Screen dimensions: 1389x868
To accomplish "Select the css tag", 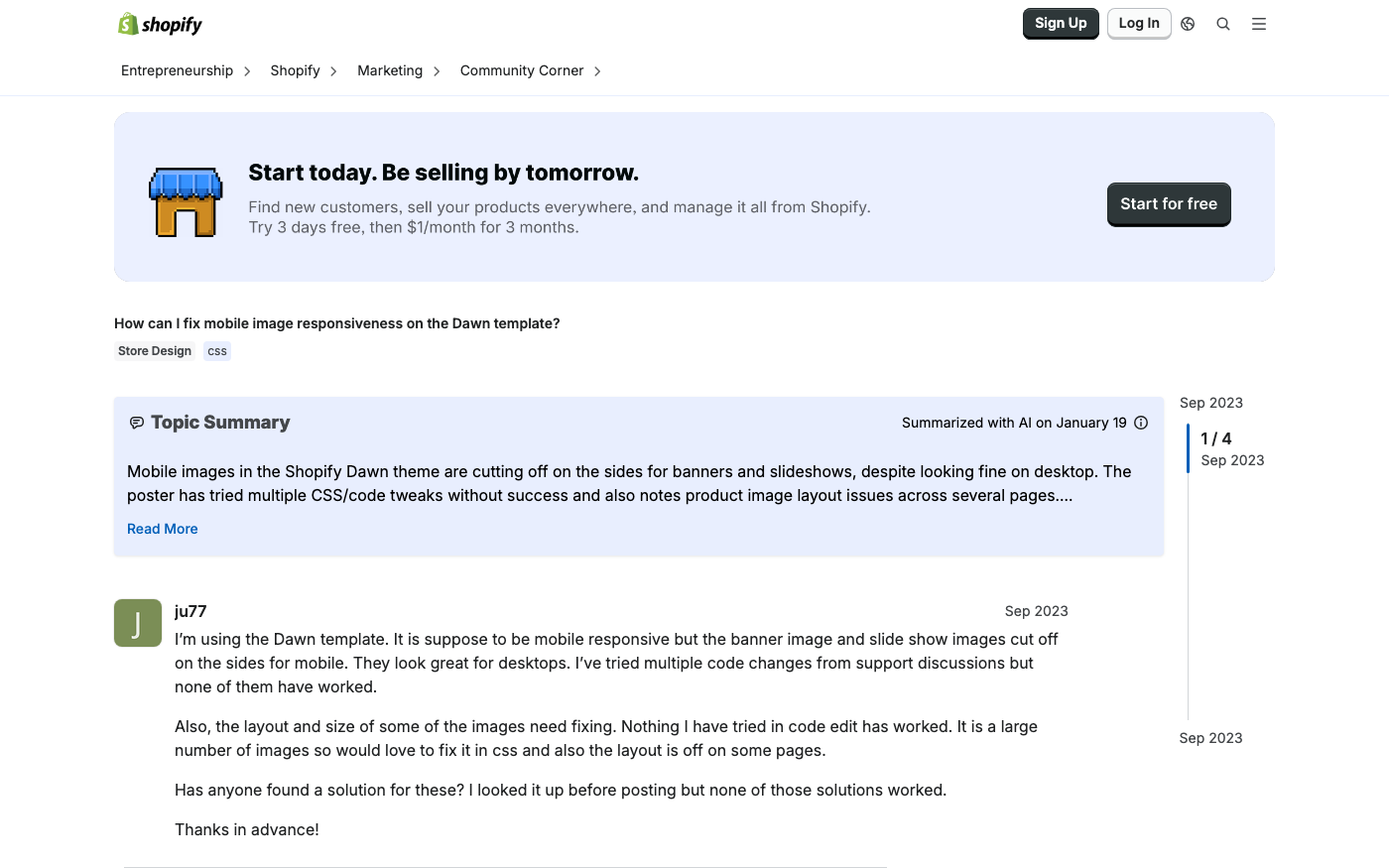I will pos(217,351).
